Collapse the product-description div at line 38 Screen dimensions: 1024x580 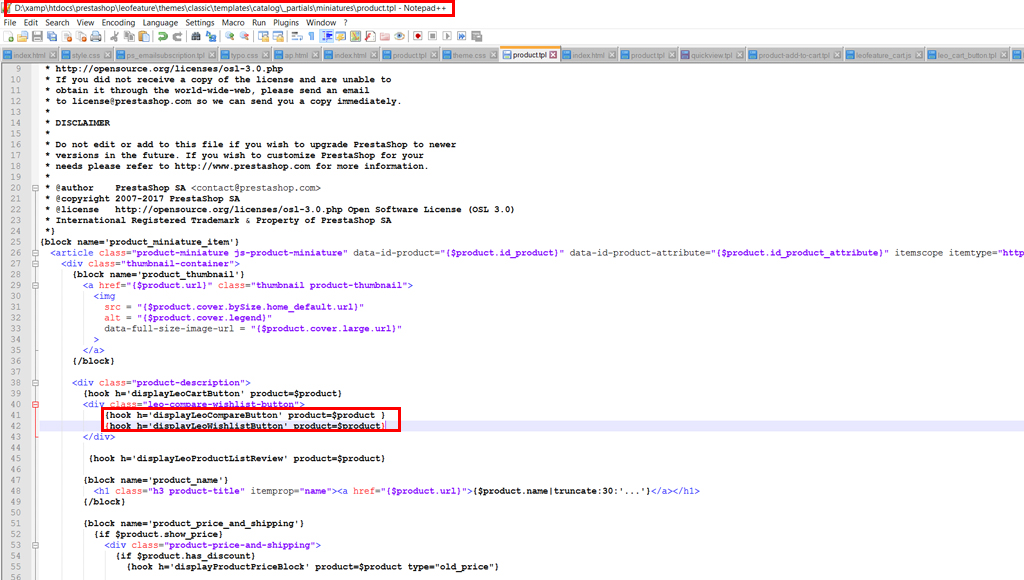(x=35, y=382)
